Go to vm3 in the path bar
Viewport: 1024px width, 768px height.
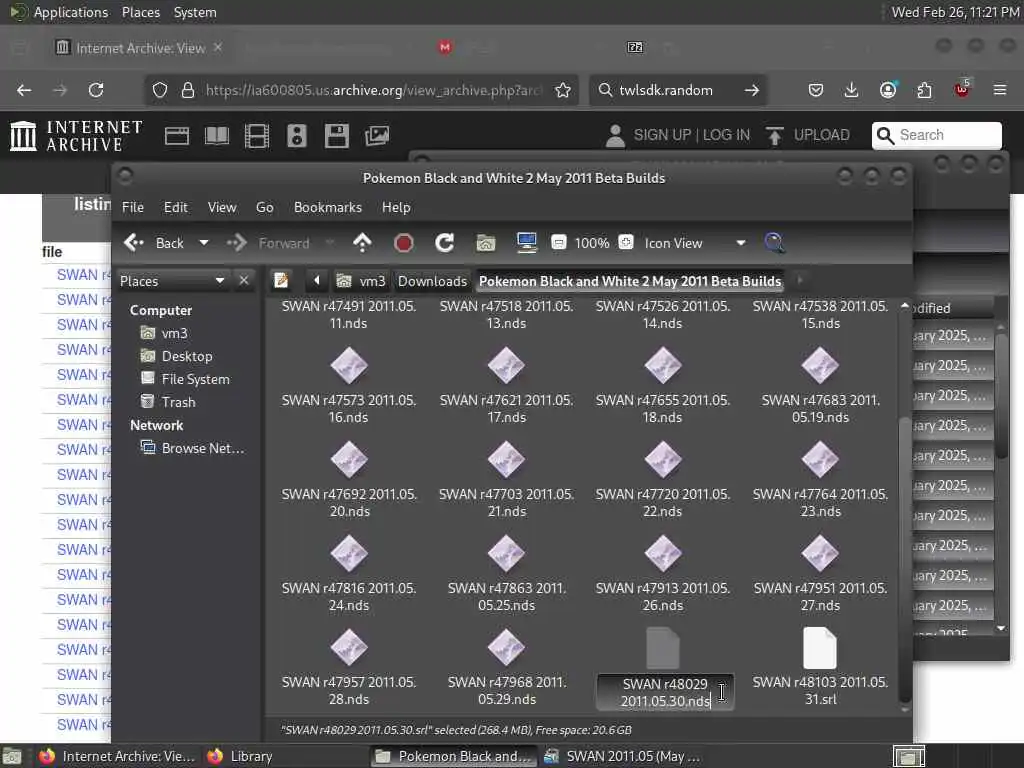pos(361,281)
